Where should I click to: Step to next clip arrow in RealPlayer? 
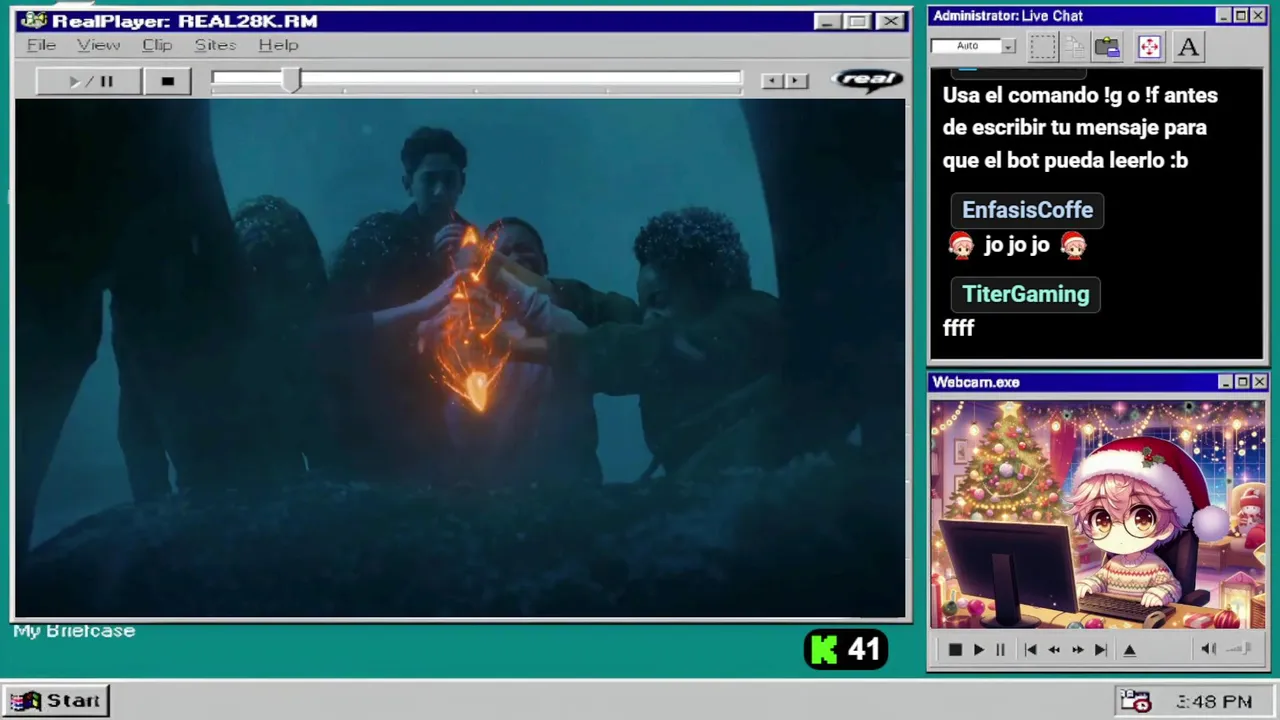coord(796,81)
